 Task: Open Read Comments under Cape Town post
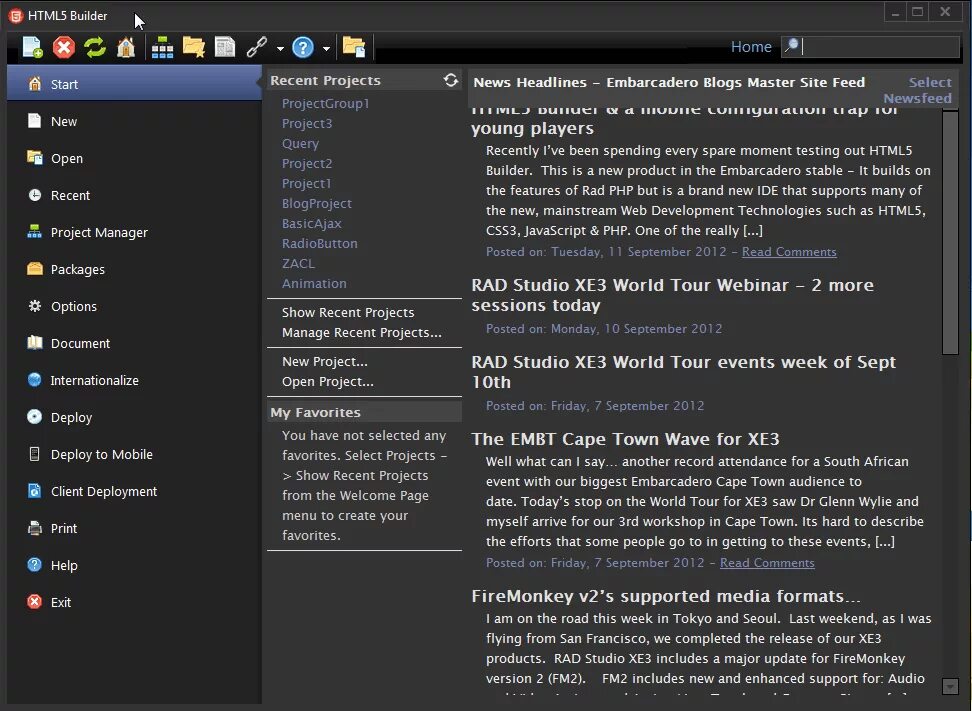[x=767, y=563]
